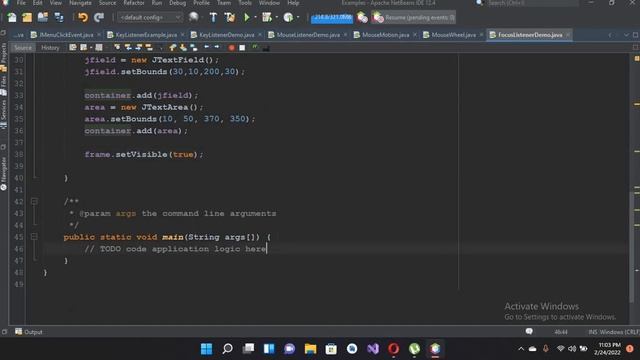The height and width of the screenshot is (360, 640).
Task: Open the editor tabs list chevron
Action: coord(626,35)
